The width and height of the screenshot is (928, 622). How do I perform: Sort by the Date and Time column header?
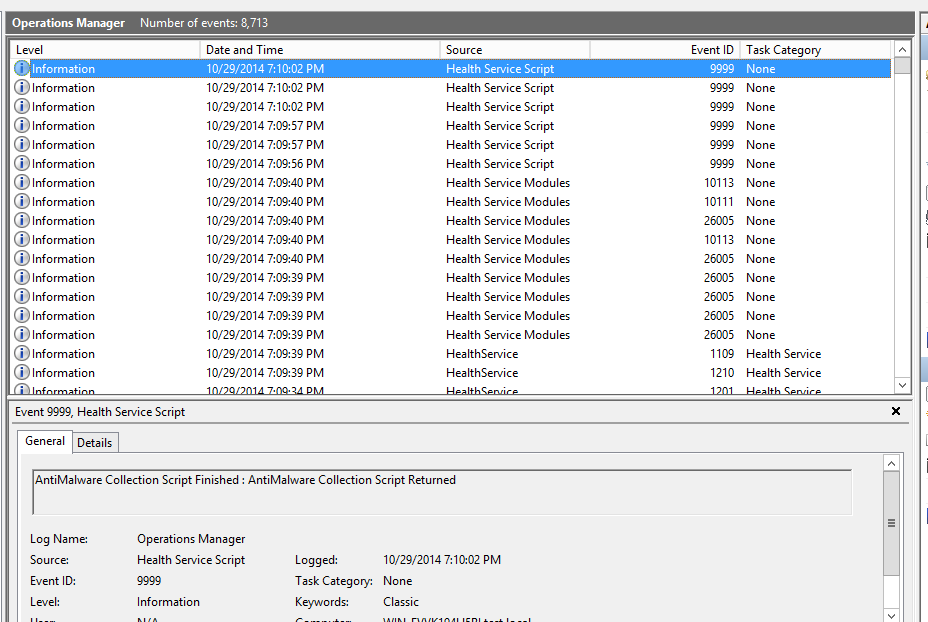pos(320,50)
